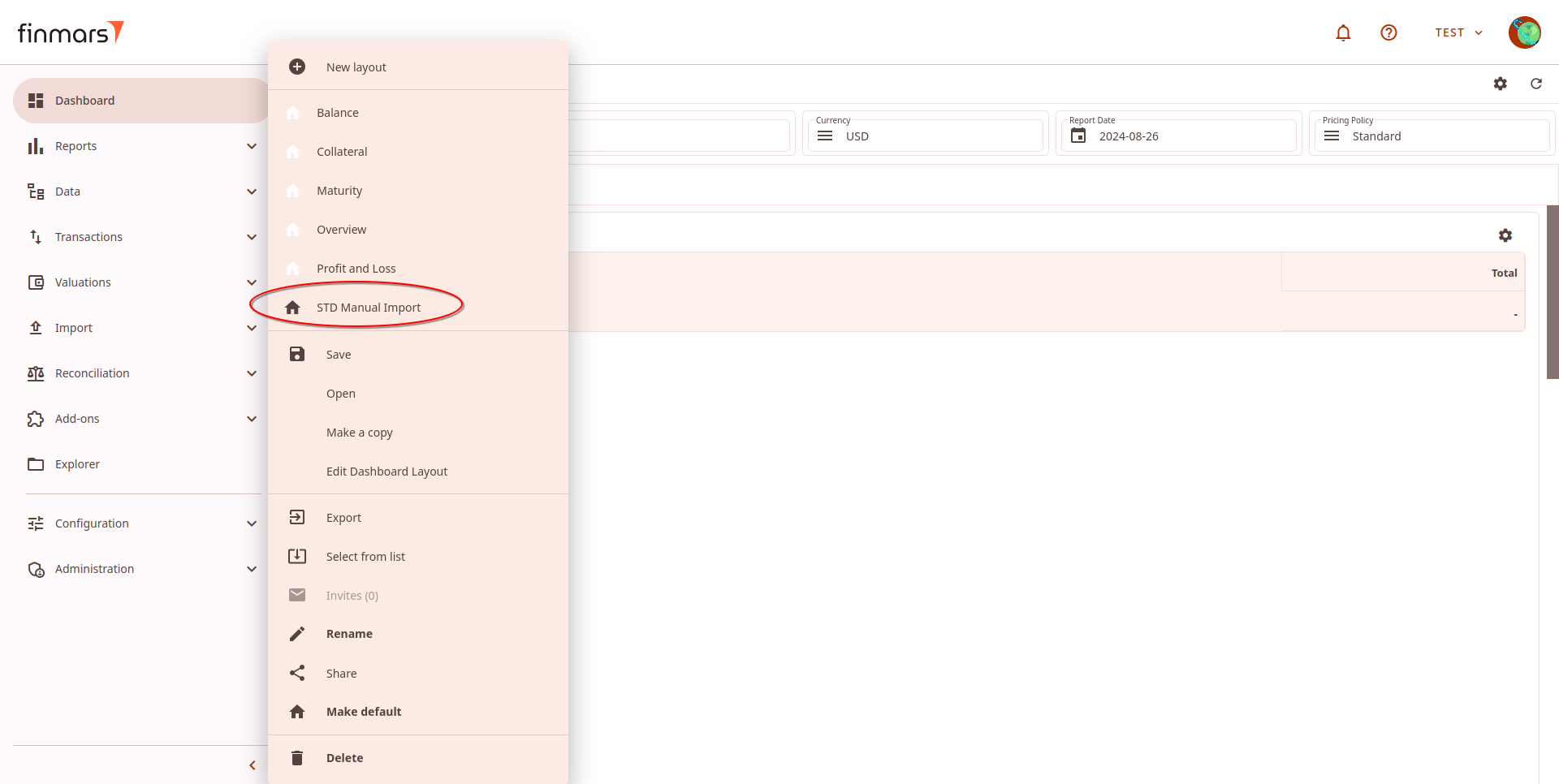Collapse the sidebar with the left arrow
The height and width of the screenshot is (784, 1559).
click(x=253, y=765)
